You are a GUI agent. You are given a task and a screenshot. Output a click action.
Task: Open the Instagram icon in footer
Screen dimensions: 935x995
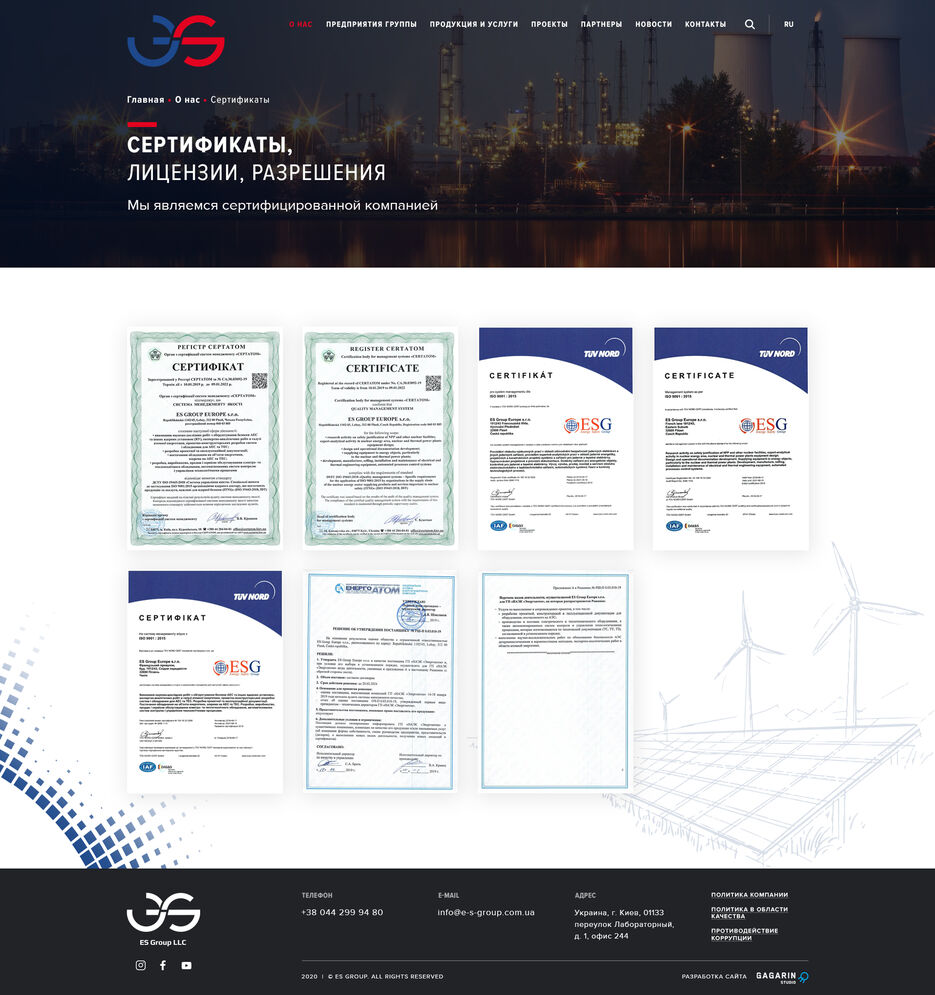[x=140, y=965]
